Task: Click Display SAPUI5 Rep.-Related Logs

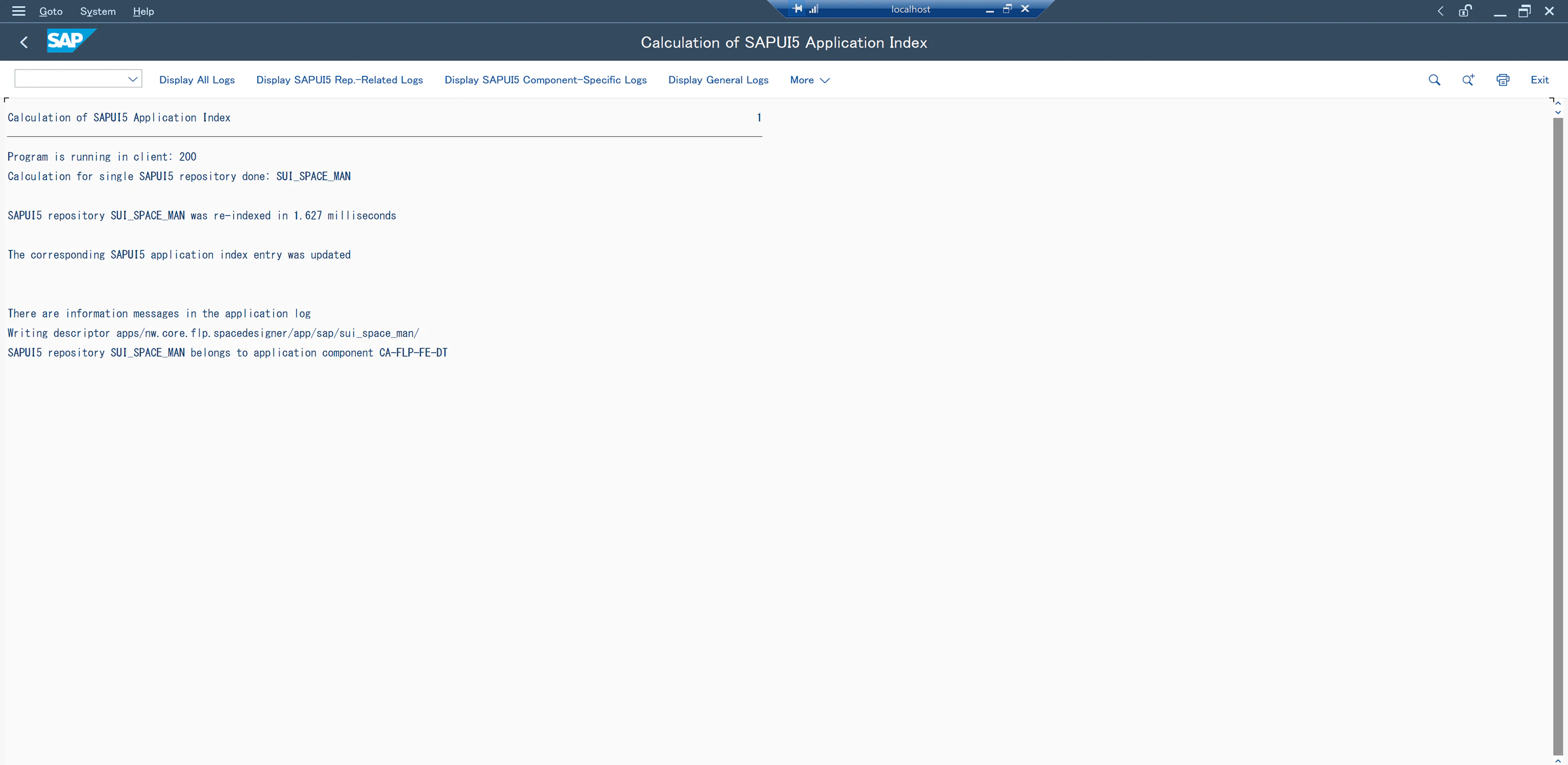Action: click(x=340, y=80)
